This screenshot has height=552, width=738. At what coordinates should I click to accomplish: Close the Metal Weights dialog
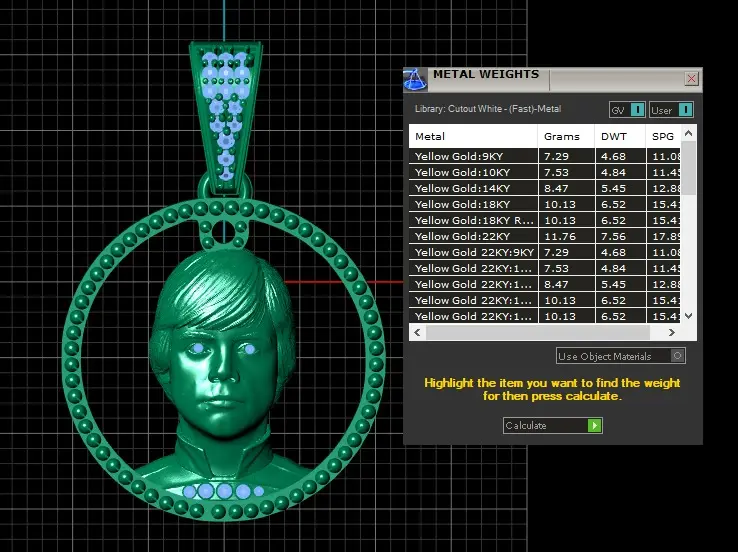(x=691, y=79)
